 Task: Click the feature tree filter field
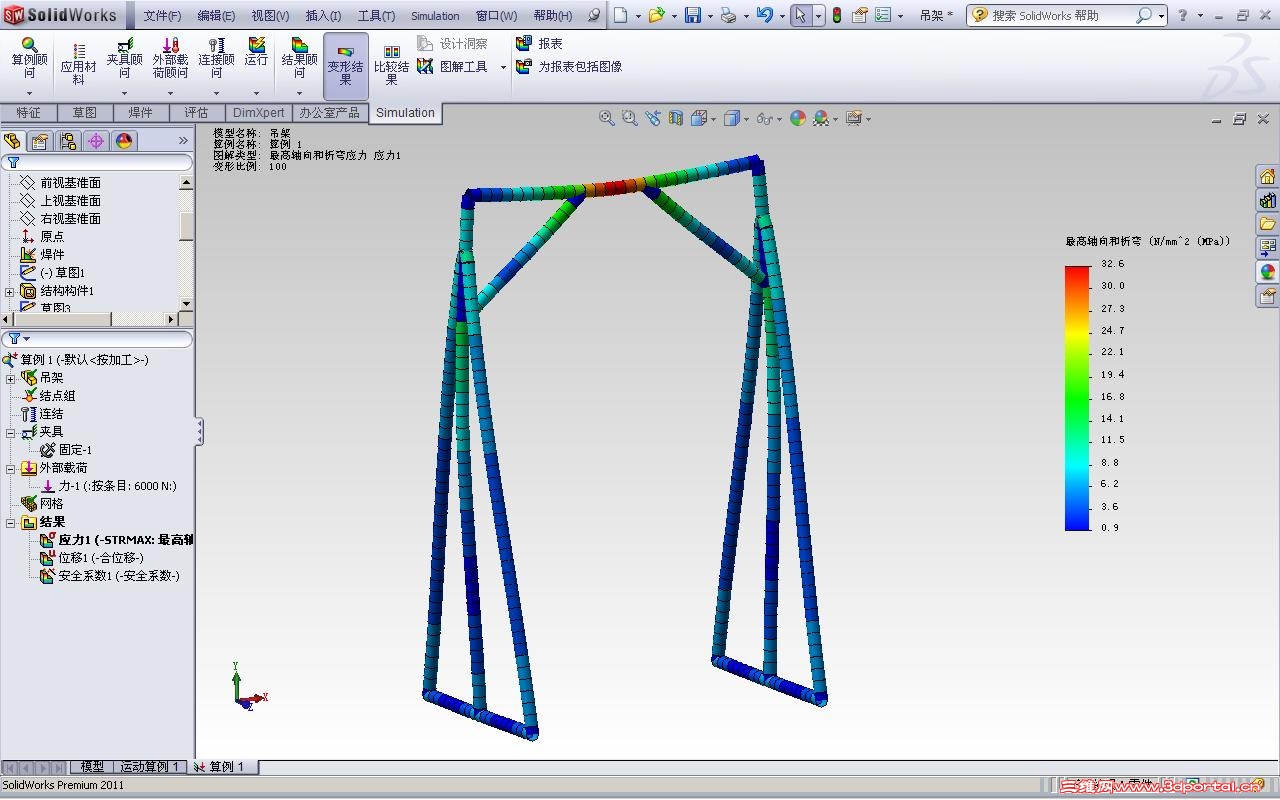(x=98, y=162)
